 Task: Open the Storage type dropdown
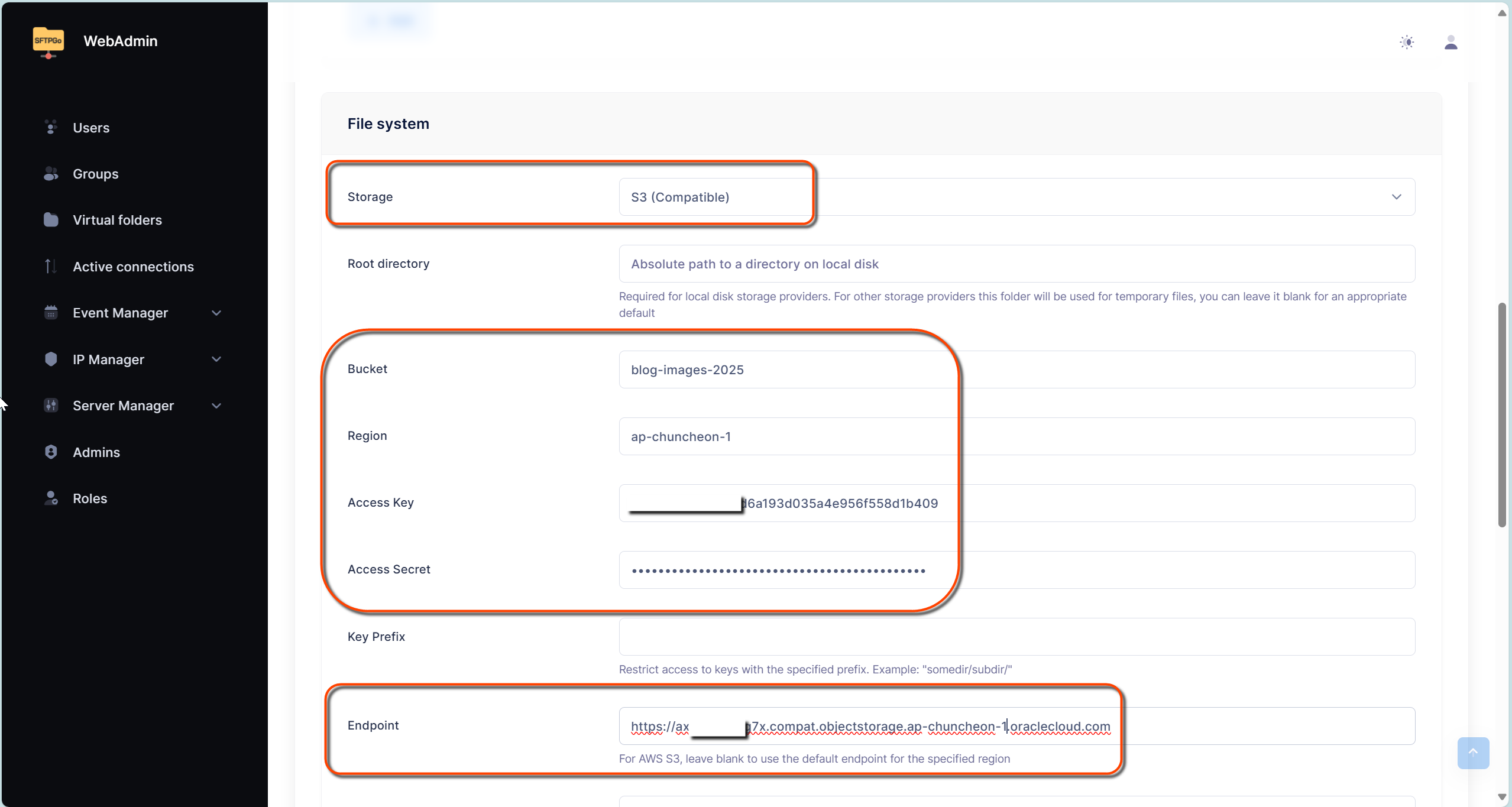point(1395,196)
